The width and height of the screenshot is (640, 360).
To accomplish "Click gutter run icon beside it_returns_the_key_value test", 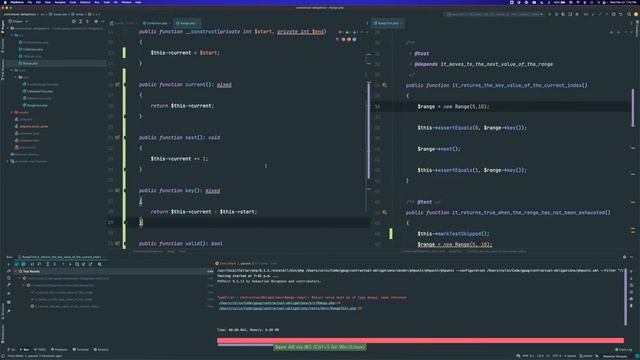I will click(x=384, y=85).
